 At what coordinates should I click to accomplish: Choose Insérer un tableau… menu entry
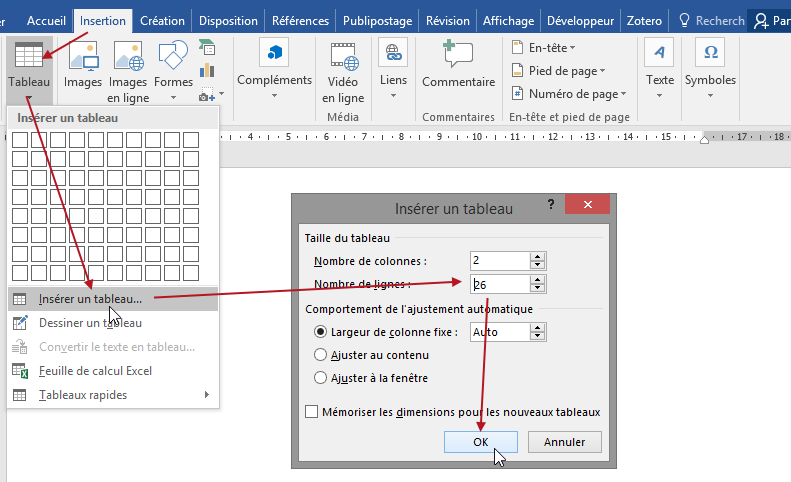click(114, 299)
